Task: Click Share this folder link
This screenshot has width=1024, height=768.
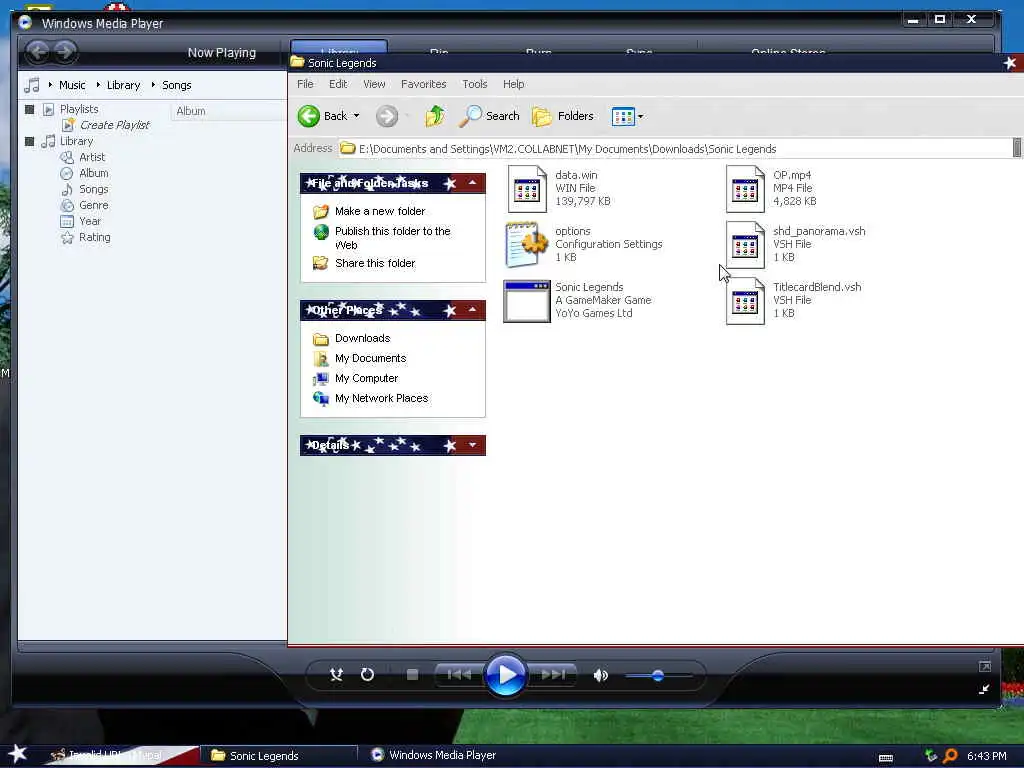Action: (375, 263)
